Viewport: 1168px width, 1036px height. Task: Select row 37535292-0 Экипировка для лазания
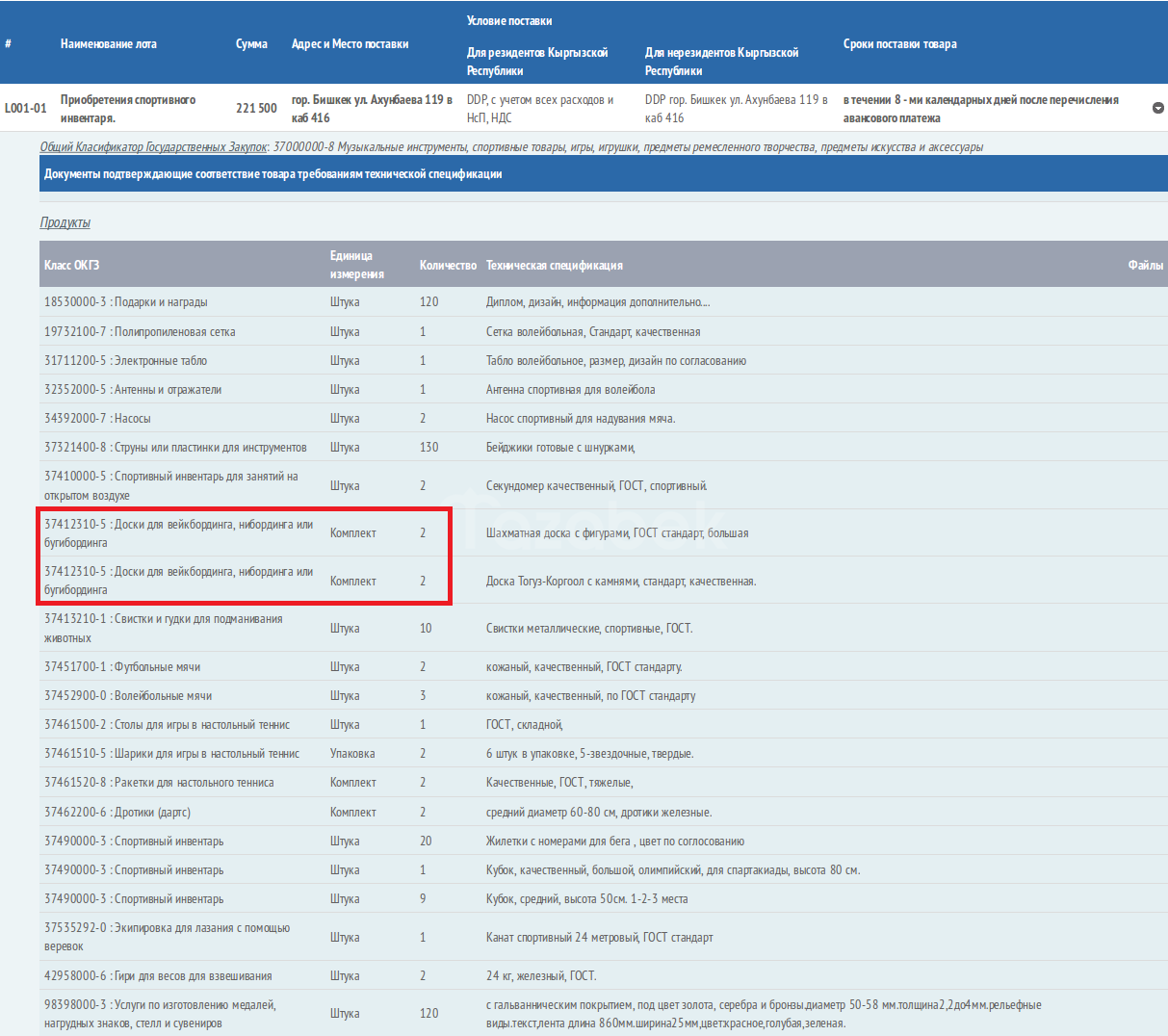[x=604, y=937]
